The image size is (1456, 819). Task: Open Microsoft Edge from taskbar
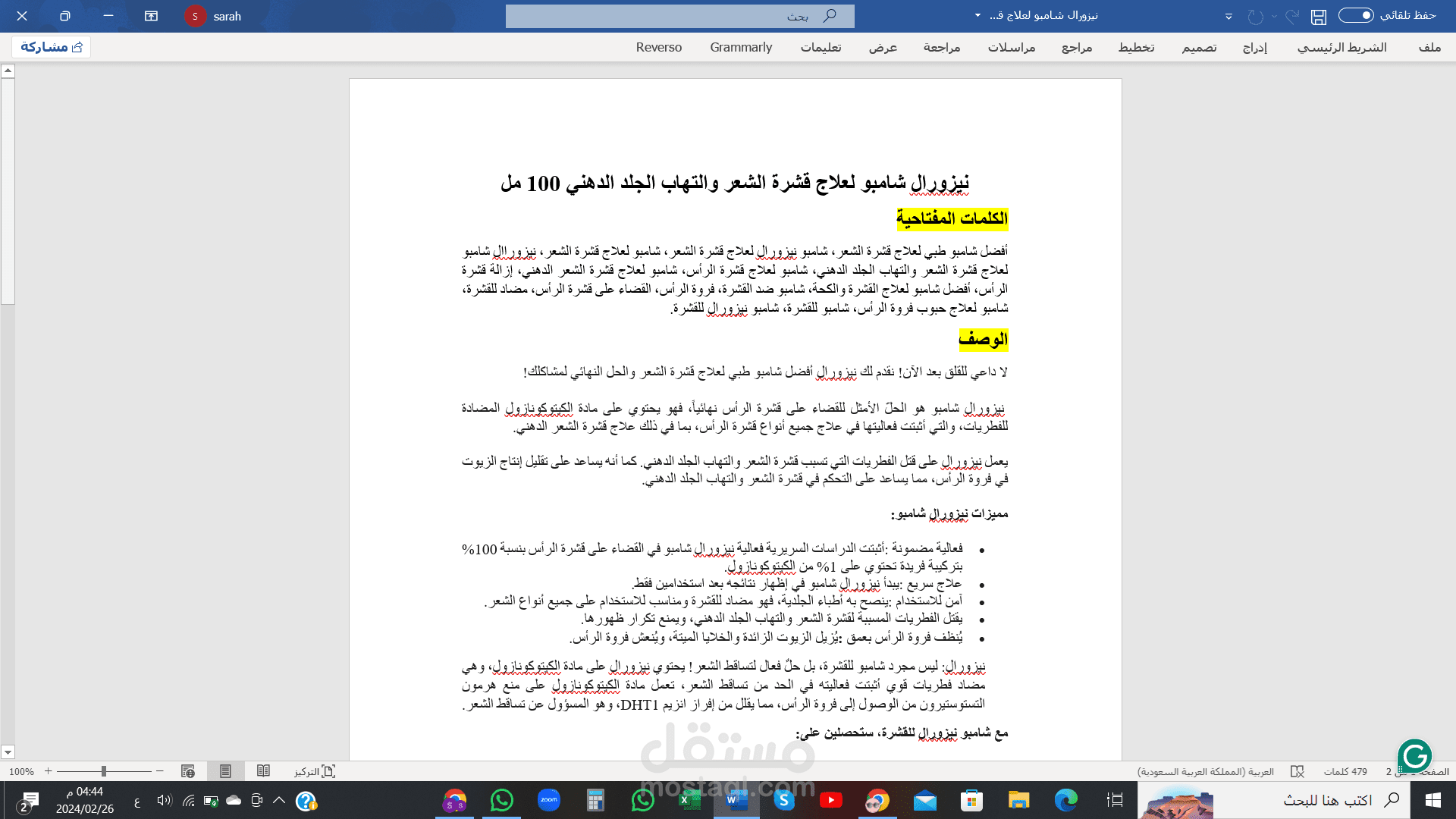[x=1066, y=800]
